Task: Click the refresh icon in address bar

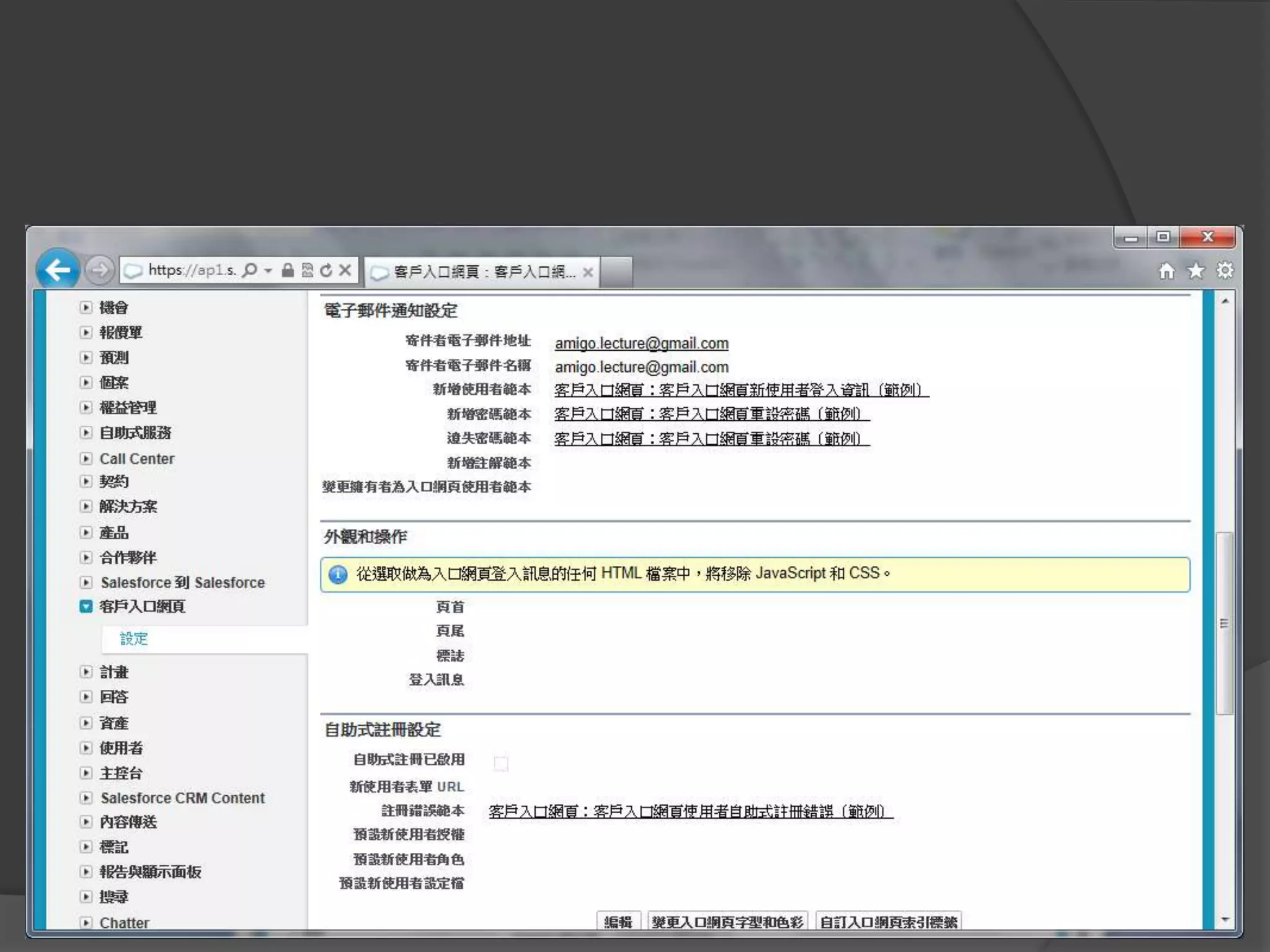Action: coord(326,270)
